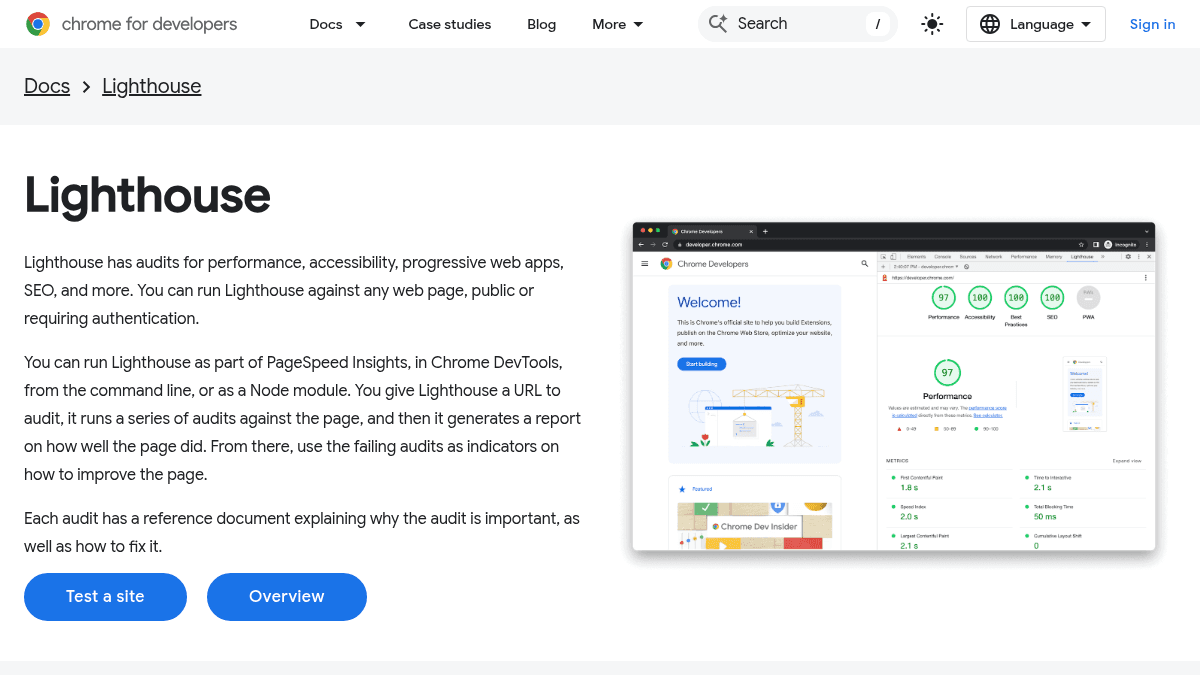Click the large Performance 97 score gauge
The height and width of the screenshot is (675, 1200).
[947, 373]
